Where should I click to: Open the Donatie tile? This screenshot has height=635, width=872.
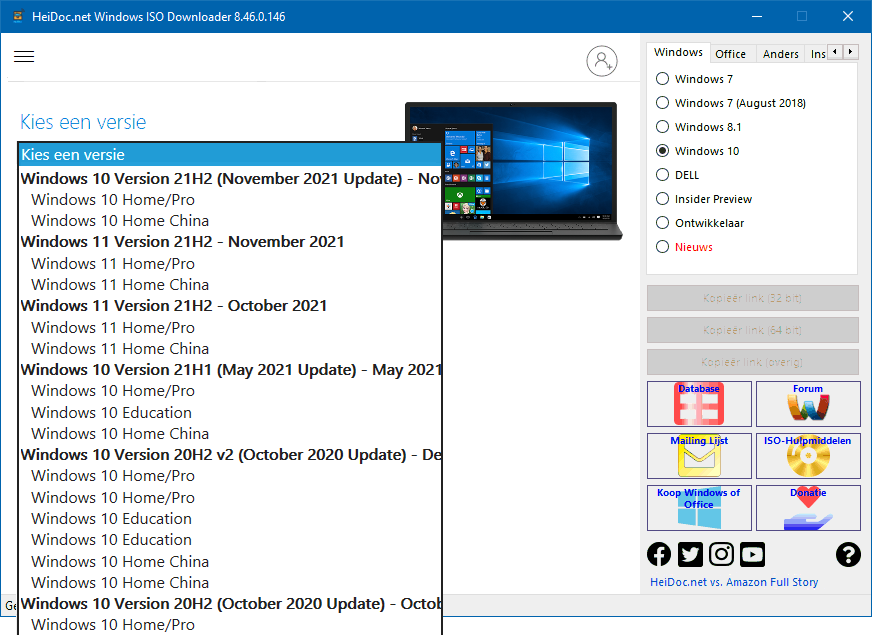[808, 508]
